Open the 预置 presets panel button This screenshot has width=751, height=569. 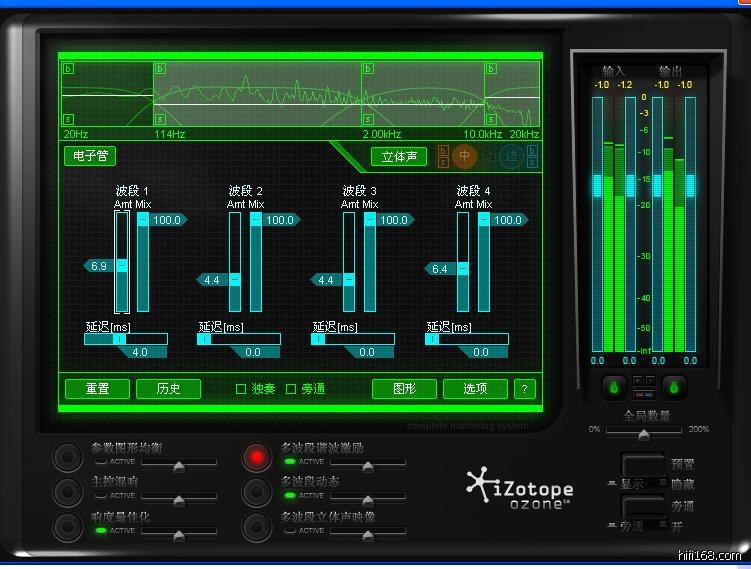tap(644, 466)
